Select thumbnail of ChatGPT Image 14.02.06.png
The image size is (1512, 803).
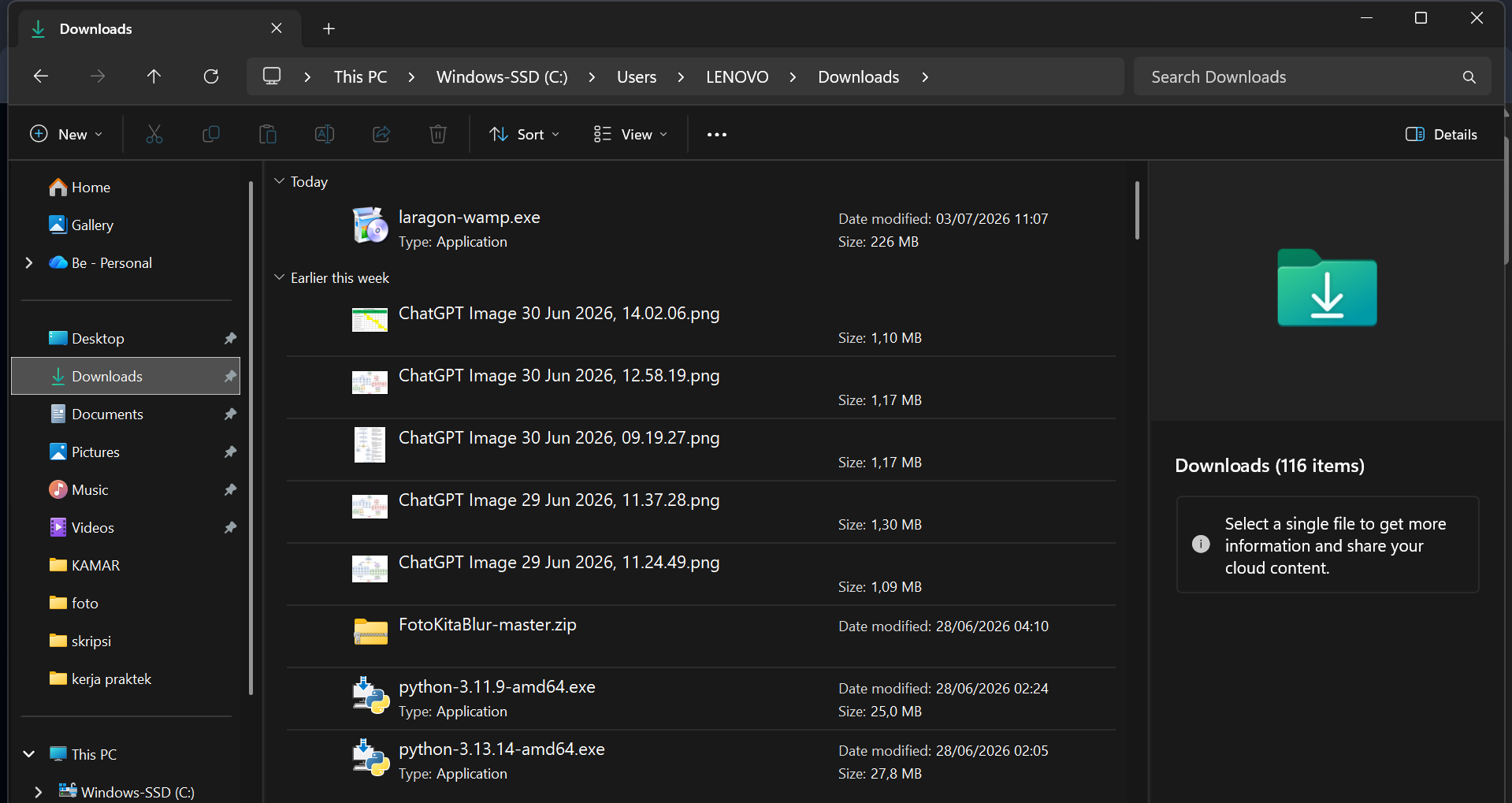pyautogui.click(x=370, y=320)
